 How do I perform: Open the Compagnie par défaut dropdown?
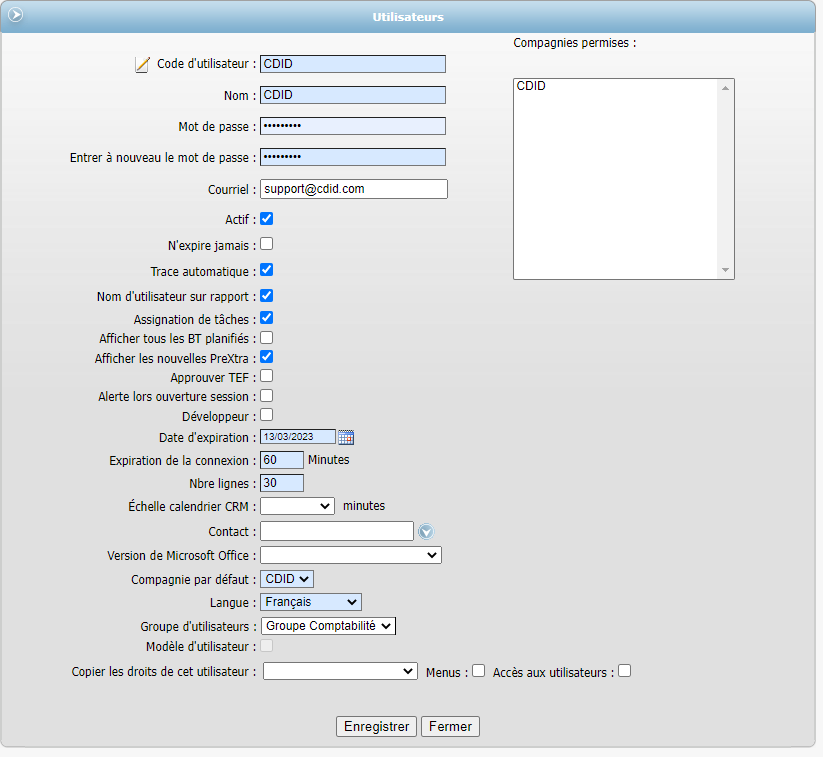tap(287, 579)
